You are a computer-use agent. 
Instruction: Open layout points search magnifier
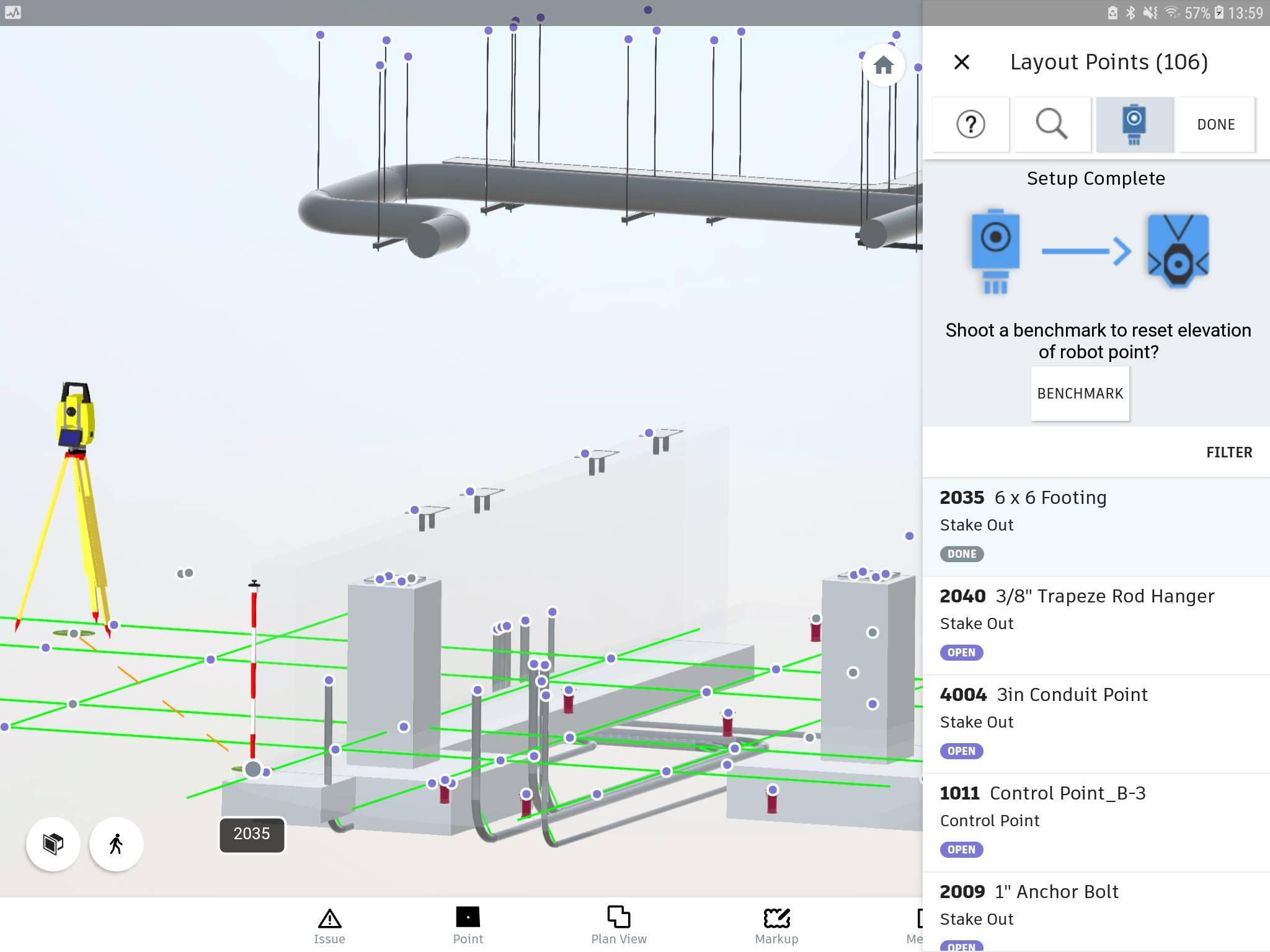1052,124
